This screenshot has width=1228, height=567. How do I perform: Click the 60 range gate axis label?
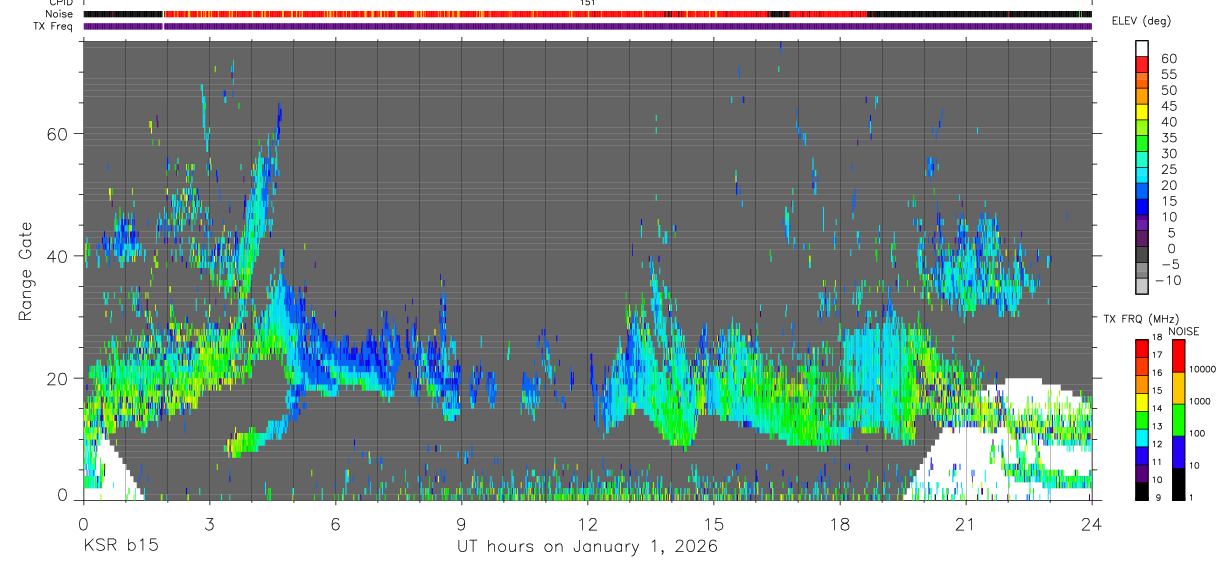click(x=62, y=133)
